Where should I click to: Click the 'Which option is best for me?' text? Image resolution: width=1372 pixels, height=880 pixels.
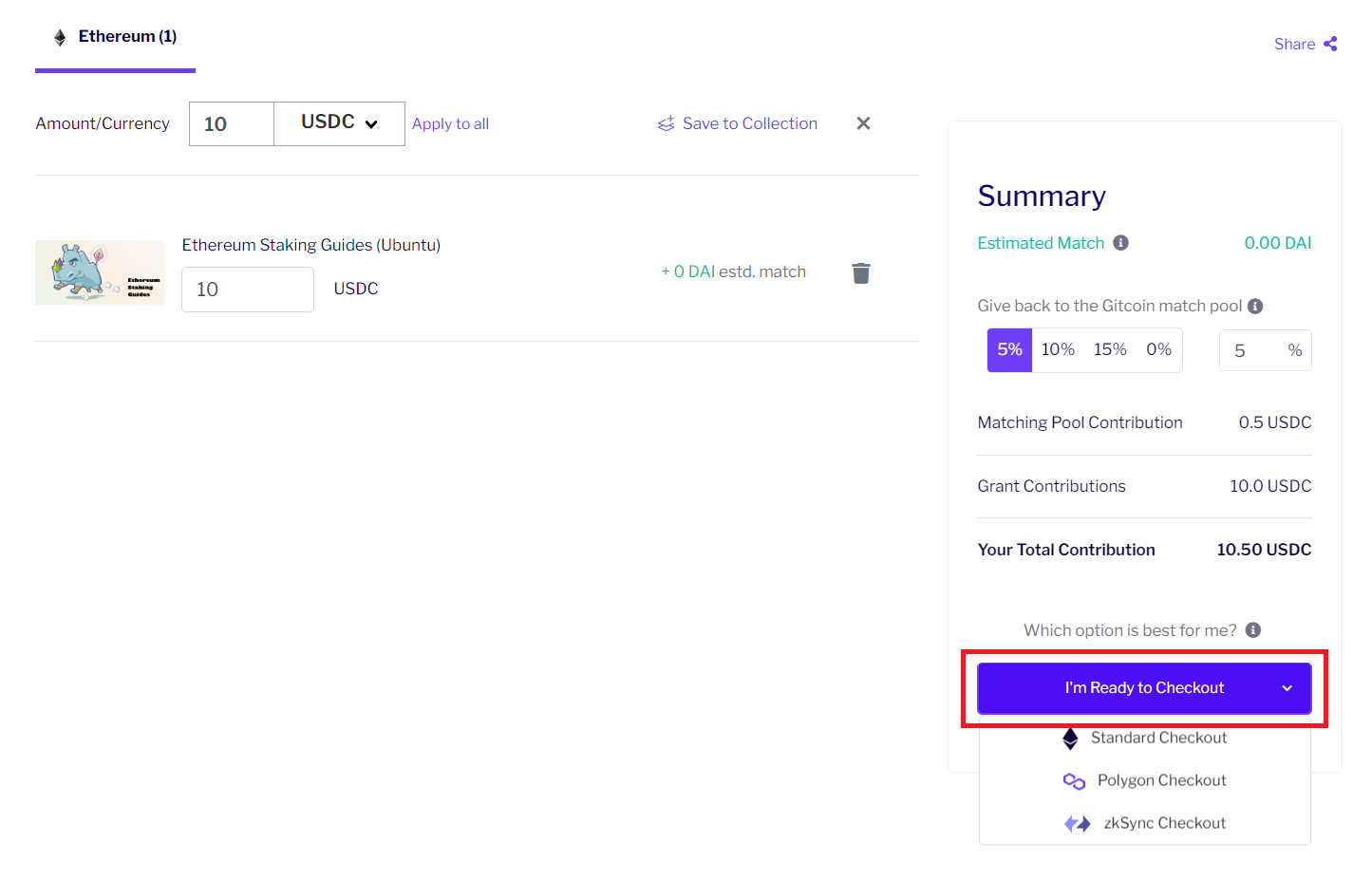(1130, 630)
